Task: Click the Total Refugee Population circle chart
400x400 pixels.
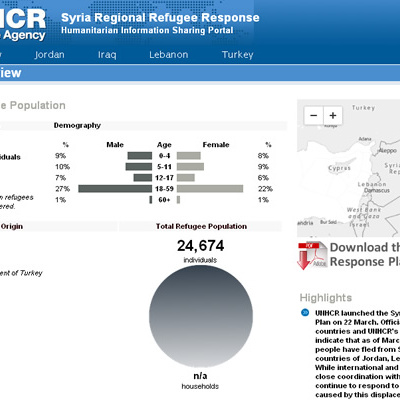Action: (x=201, y=316)
